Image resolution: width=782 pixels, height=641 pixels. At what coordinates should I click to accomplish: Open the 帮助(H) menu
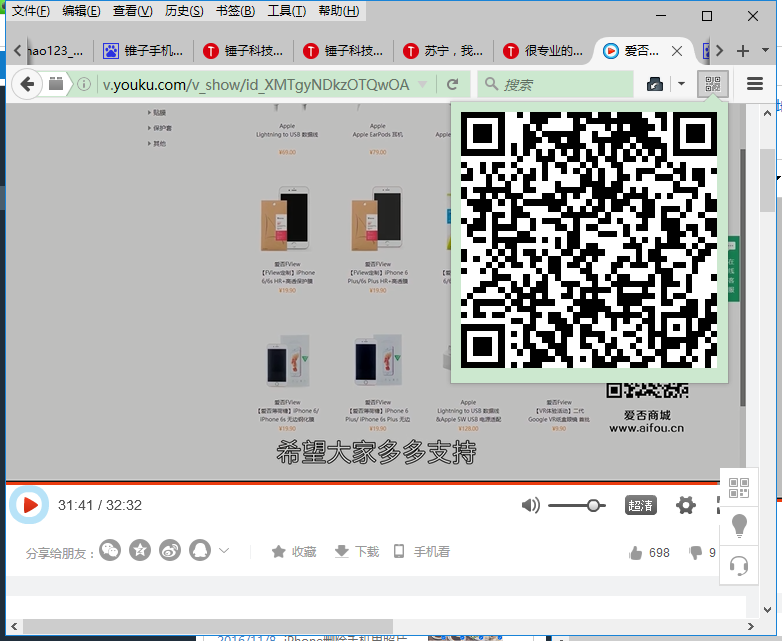coord(339,10)
